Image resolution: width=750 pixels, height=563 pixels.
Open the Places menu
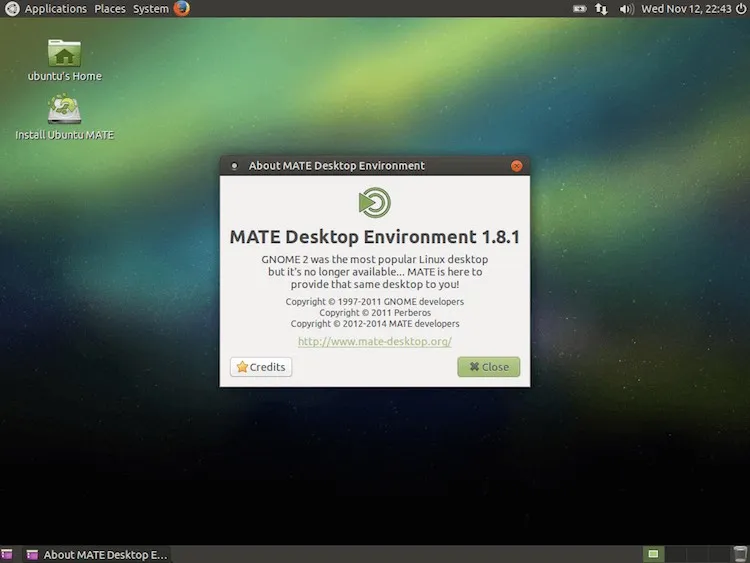(110, 9)
